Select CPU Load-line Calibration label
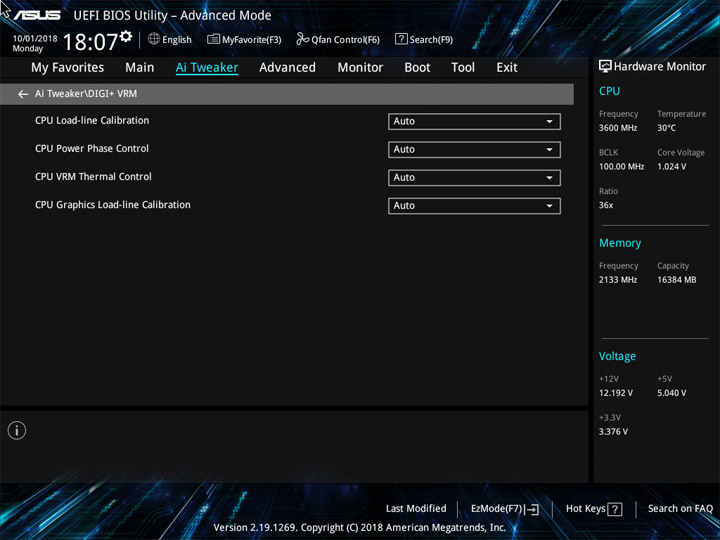The image size is (720, 540). [x=92, y=120]
